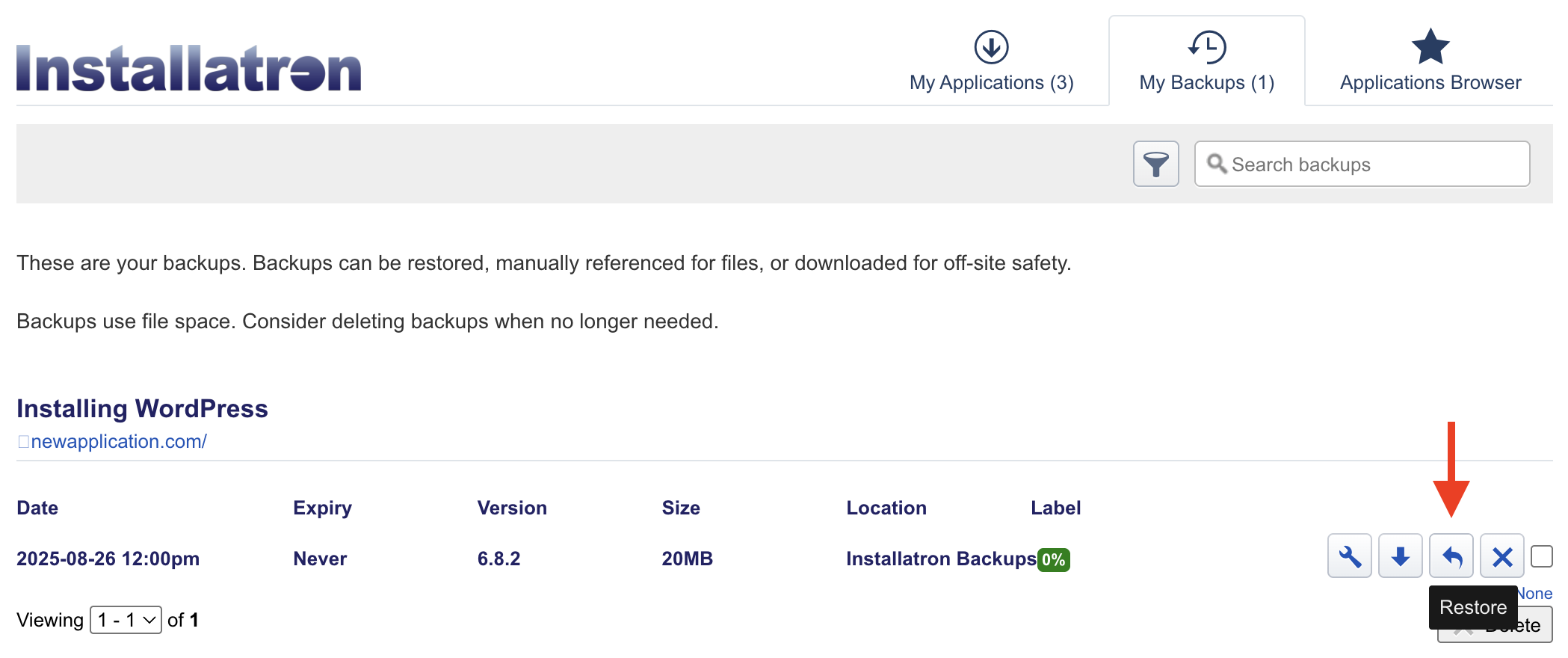Screen dimensions: 1568x658
Task: Open the Viewing pagination dropdown
Action: pos(126,619)
